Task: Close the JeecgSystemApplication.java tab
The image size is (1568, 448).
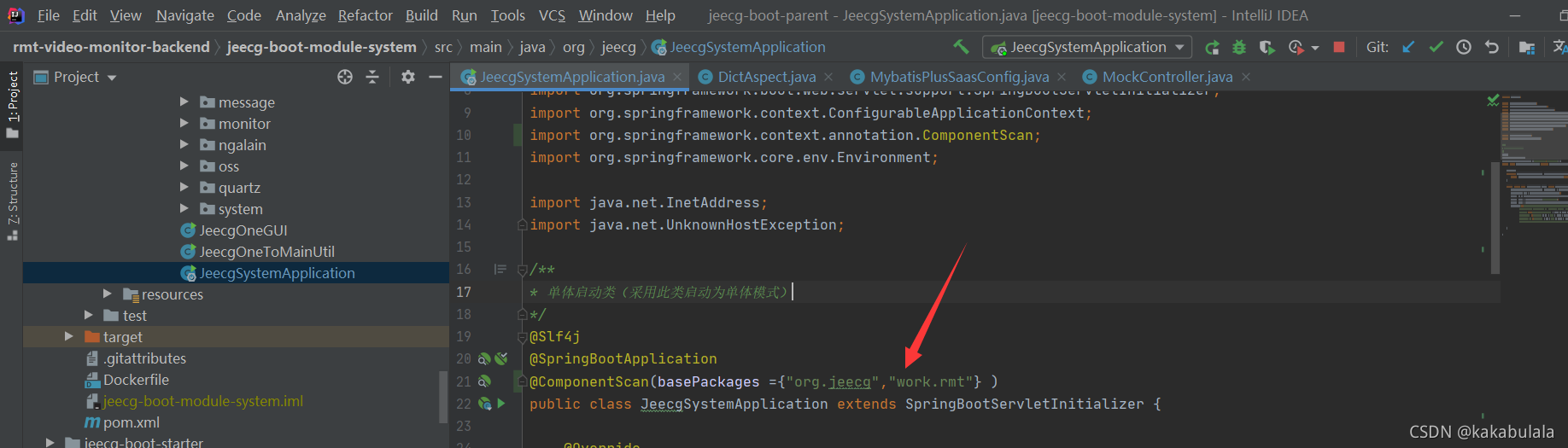Action: click(677, 77)
